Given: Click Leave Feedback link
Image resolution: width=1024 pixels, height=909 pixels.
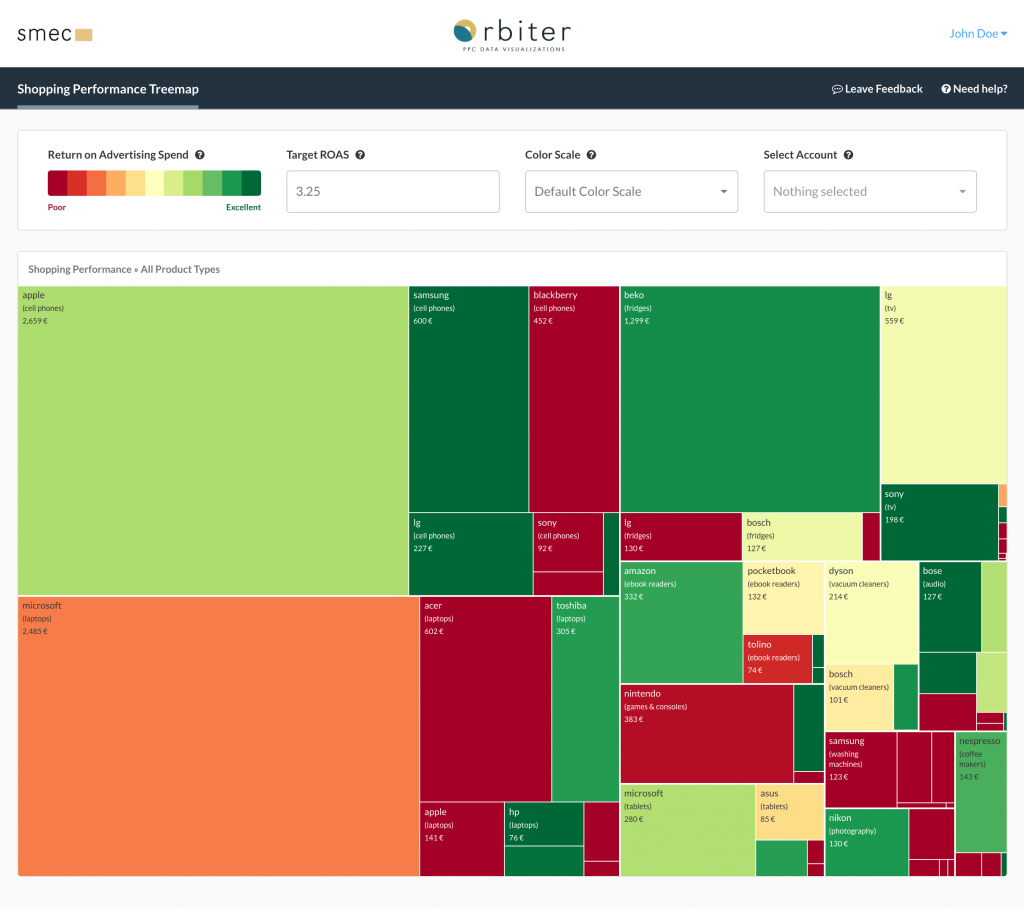Looking at the screenshot, I should pos(877,89).
